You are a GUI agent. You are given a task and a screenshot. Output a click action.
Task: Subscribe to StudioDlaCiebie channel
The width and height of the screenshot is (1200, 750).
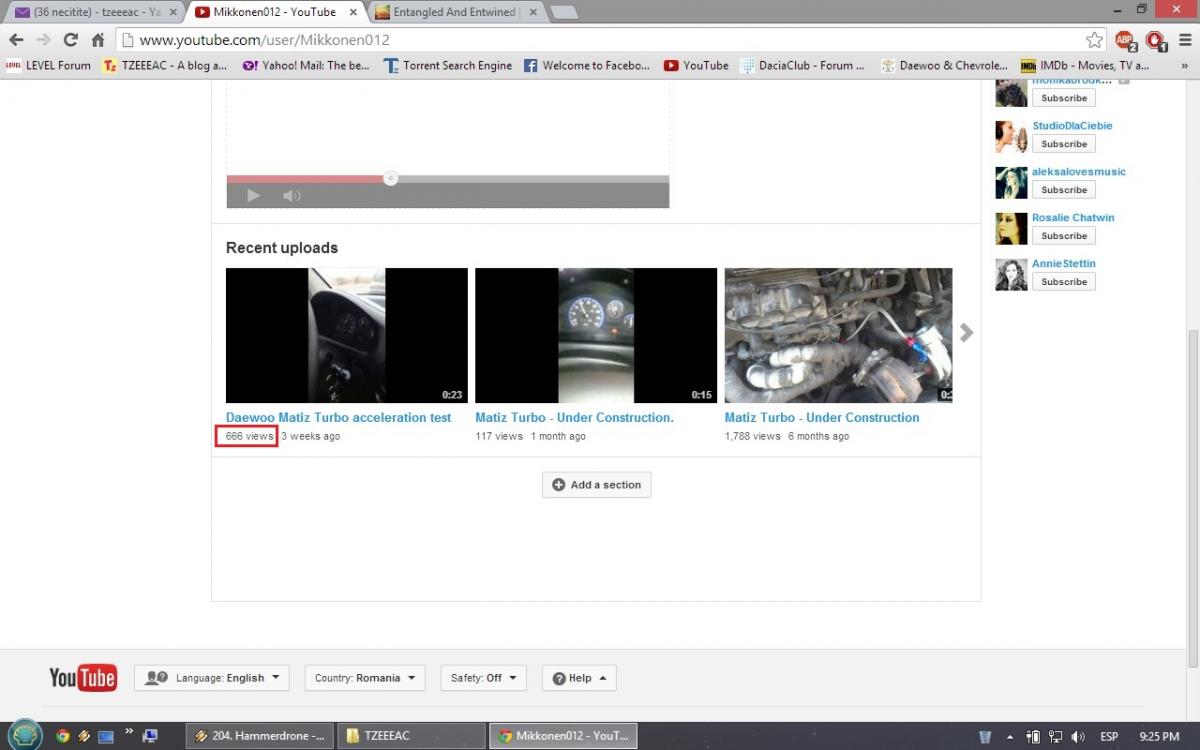coord(1063,144)
